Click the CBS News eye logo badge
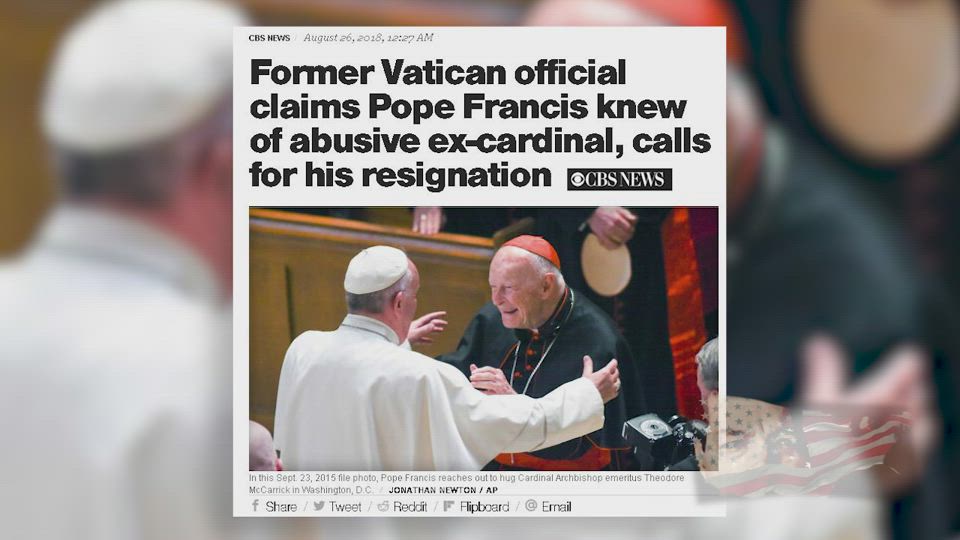This screenshot has height=540, width=960. point(619,179)
